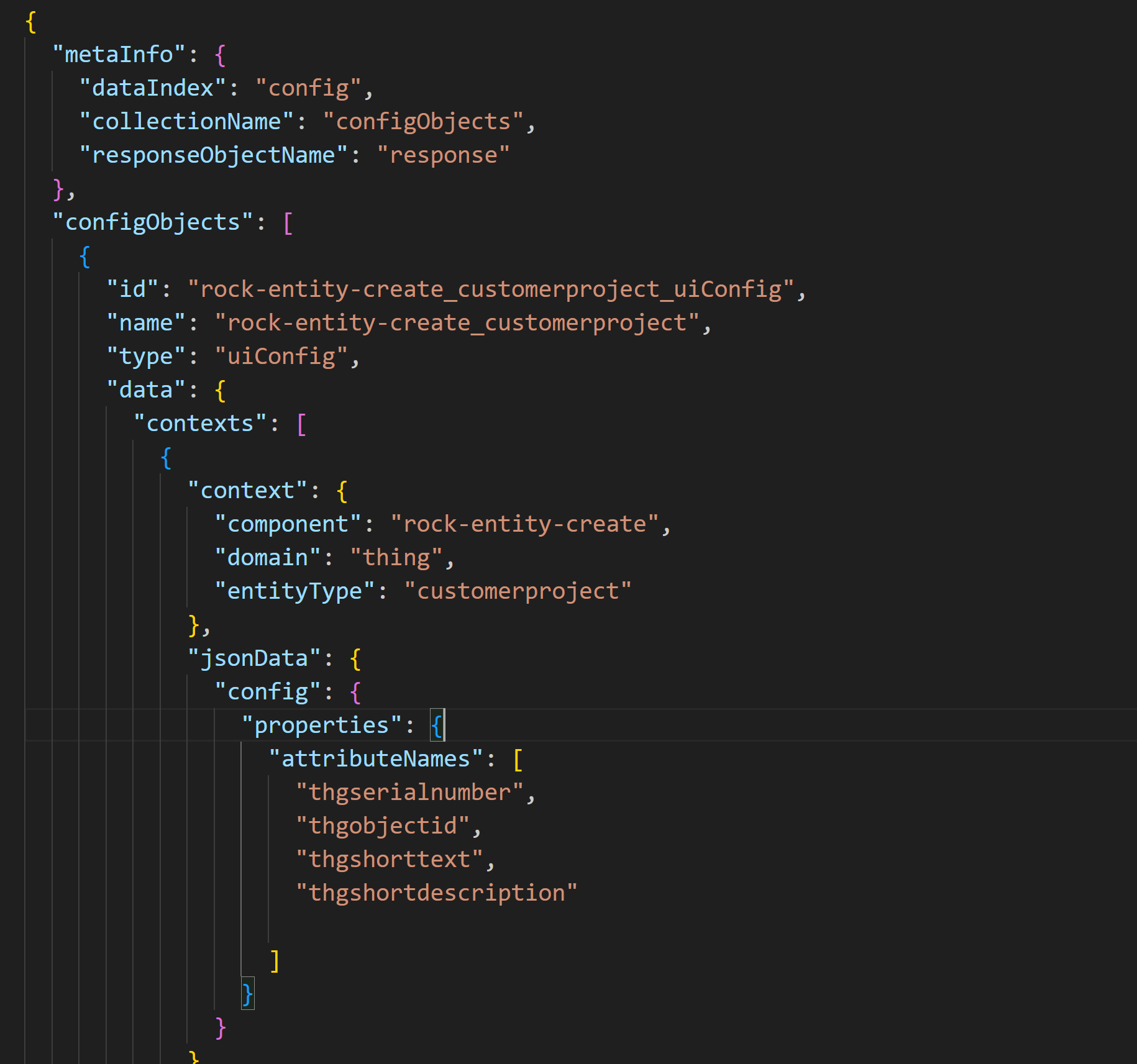Place cursor on "dataIndex" key

click(152, 88)
